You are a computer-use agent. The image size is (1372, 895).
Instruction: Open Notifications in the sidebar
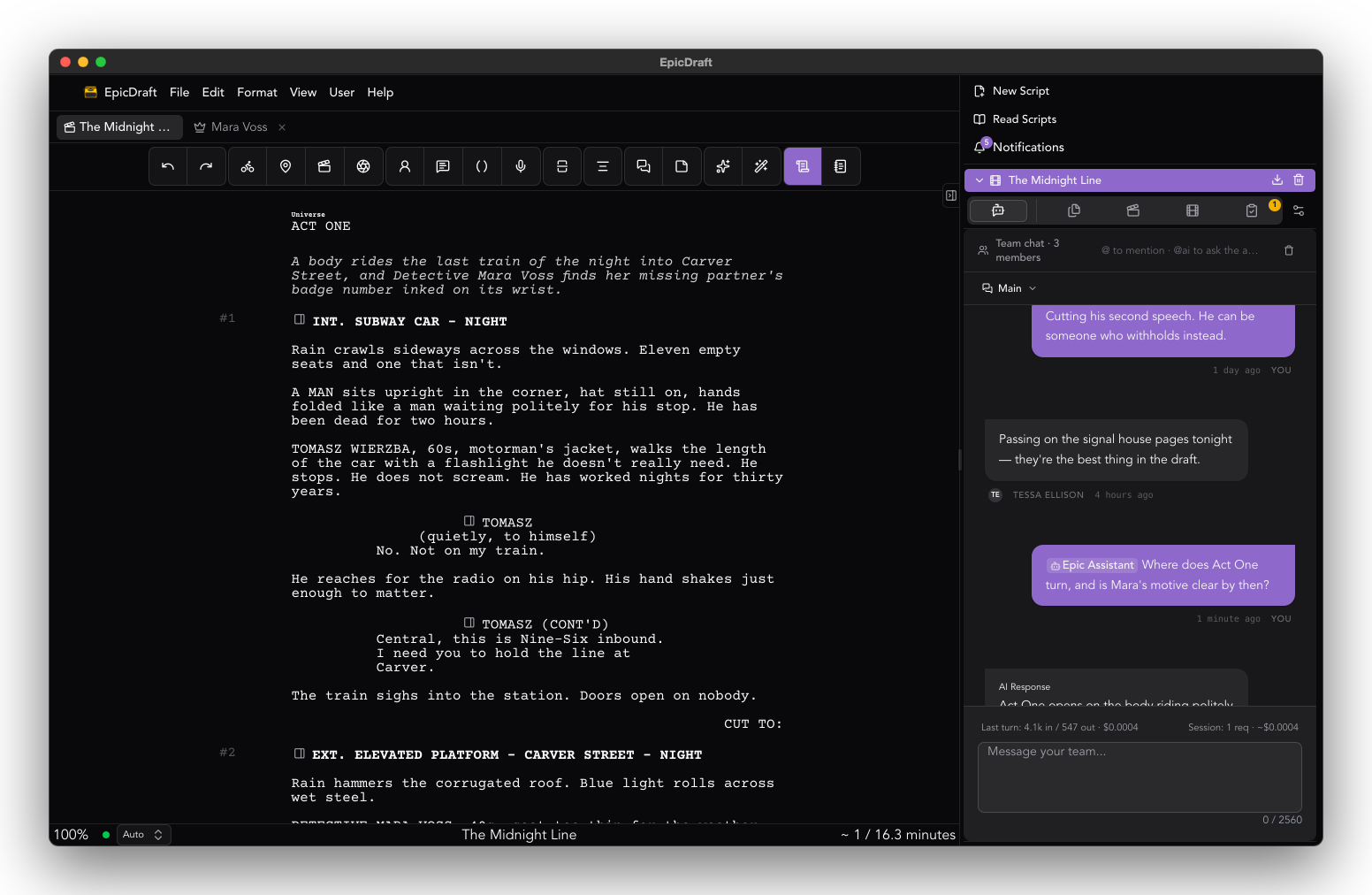(x=1019, y=147)
